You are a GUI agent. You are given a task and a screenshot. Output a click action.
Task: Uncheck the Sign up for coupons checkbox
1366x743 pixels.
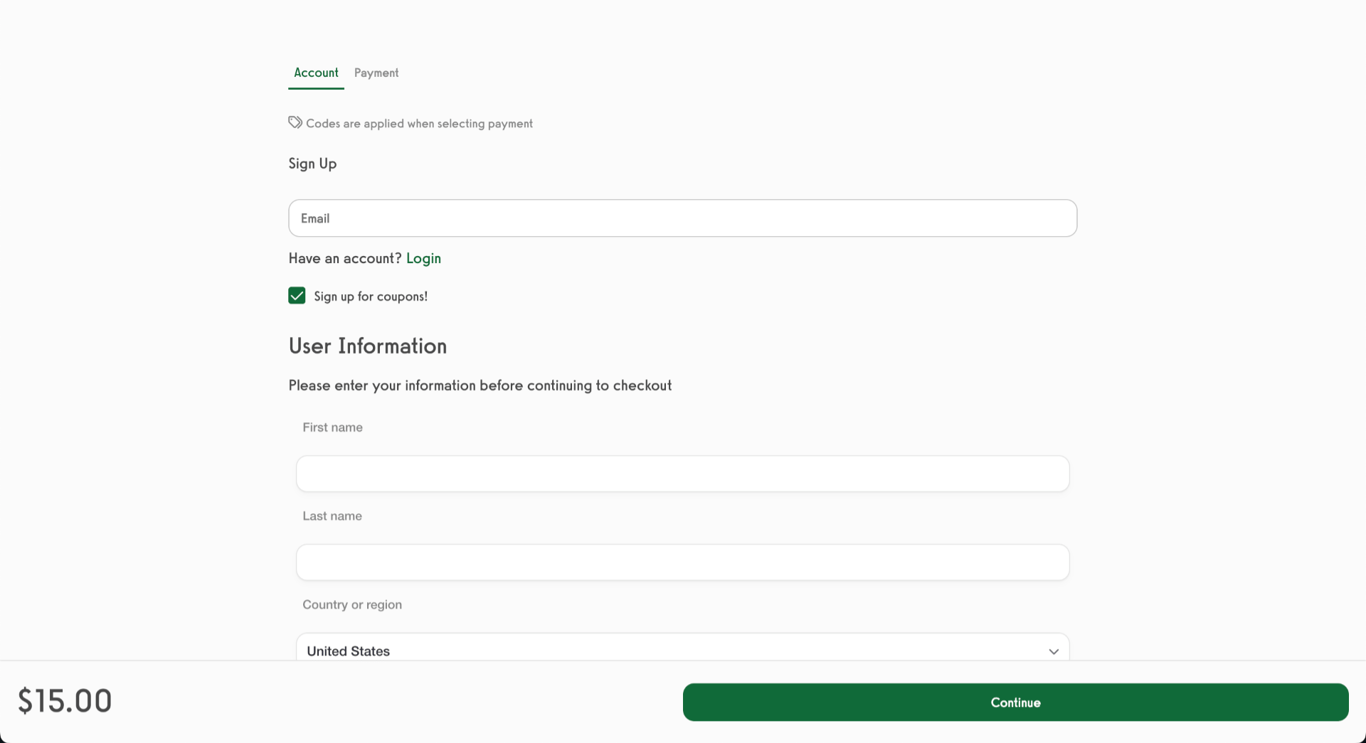pyautogui.click(x=297, y=296)
